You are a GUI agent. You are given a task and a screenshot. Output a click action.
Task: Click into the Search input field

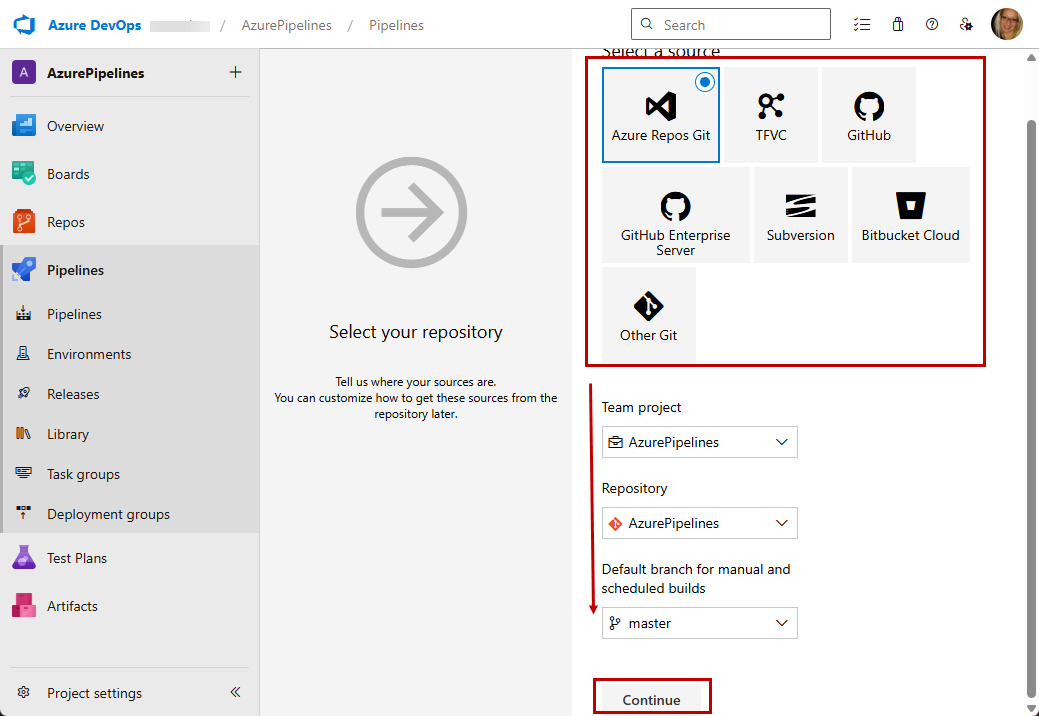click(x=730, y=25)
